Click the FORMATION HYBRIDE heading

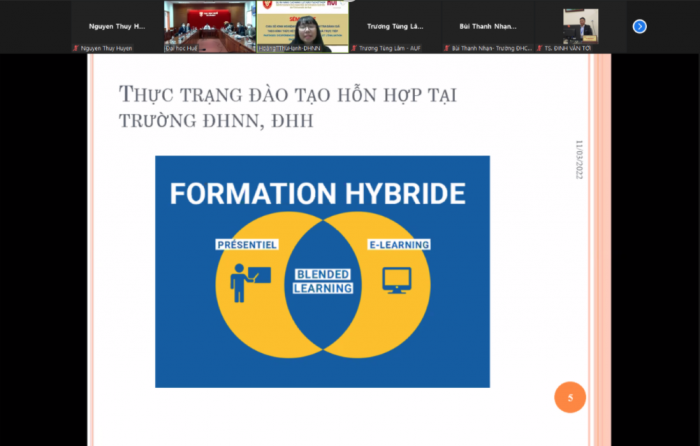coord(317,193)
